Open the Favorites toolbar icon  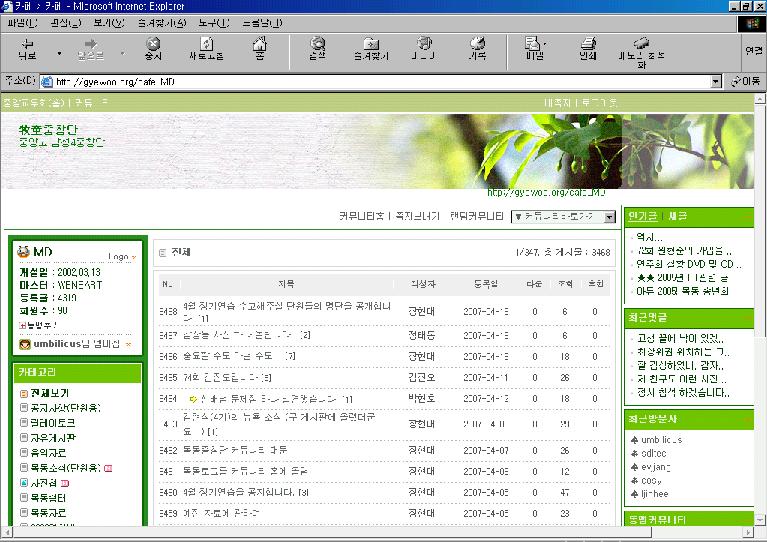371,49
